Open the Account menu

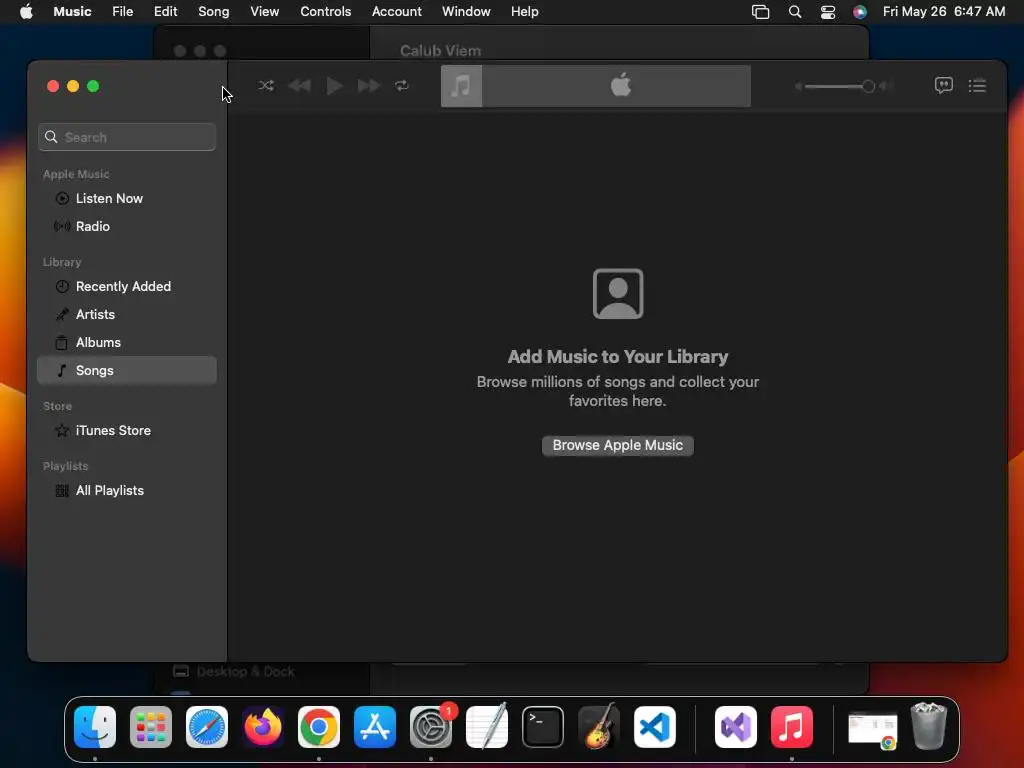point(396,12)
